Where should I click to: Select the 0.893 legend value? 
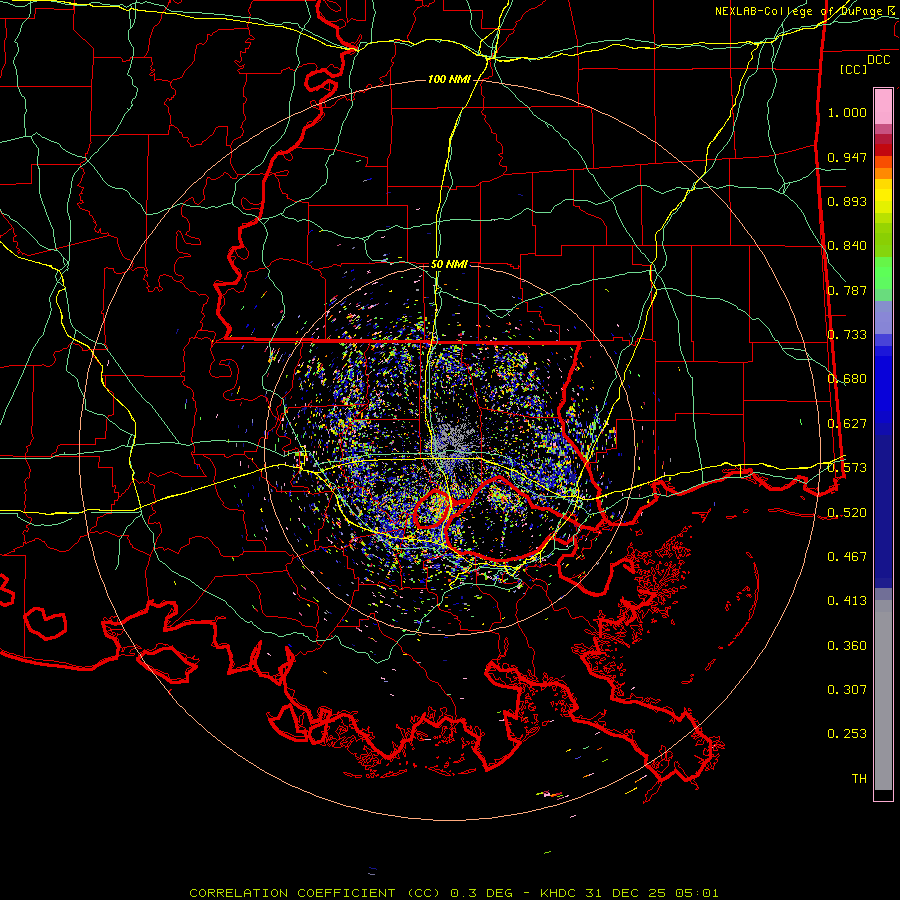point(847,201)
